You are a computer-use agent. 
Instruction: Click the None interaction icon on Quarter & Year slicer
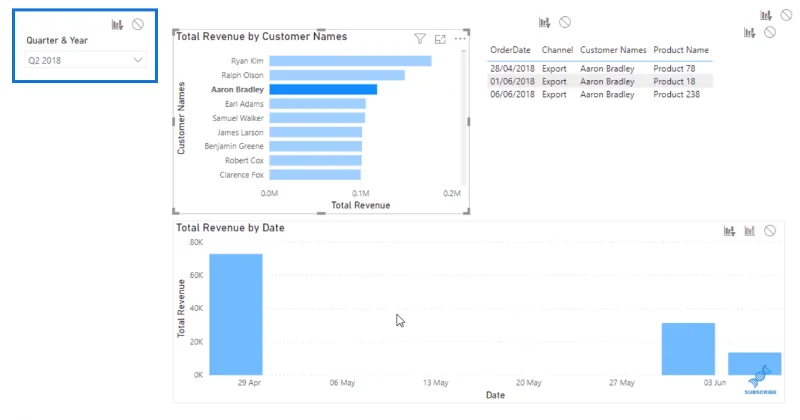point(138,24)
